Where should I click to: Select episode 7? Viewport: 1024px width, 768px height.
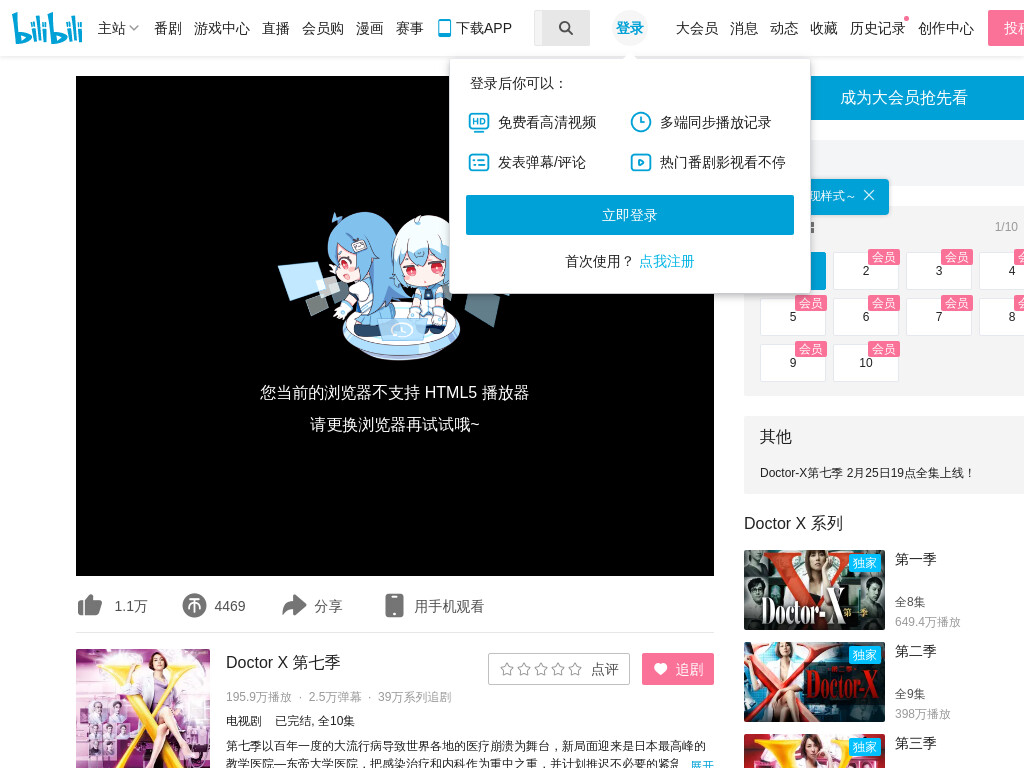[x=938, y=317]
